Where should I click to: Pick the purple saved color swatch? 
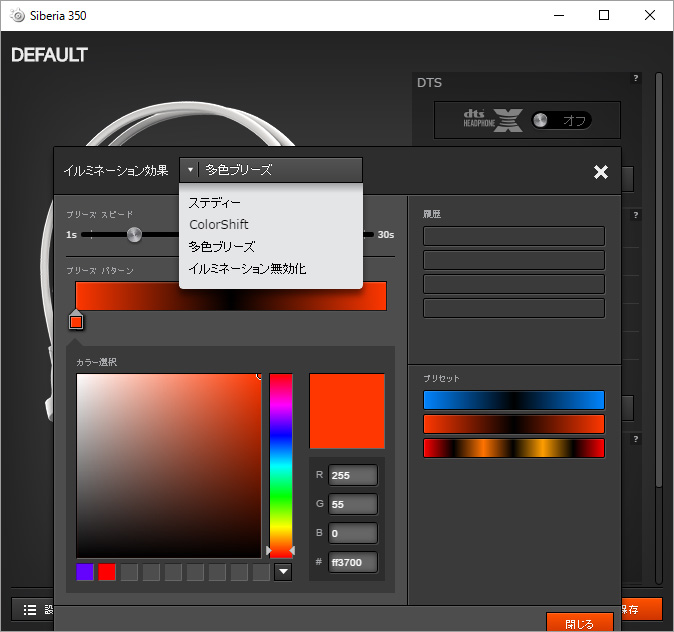point(85,572)
